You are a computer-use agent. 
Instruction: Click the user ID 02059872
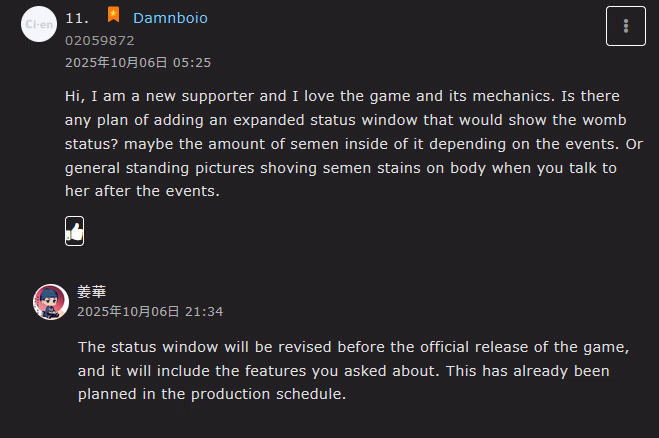pyautogui.click(x=99, y=41)
